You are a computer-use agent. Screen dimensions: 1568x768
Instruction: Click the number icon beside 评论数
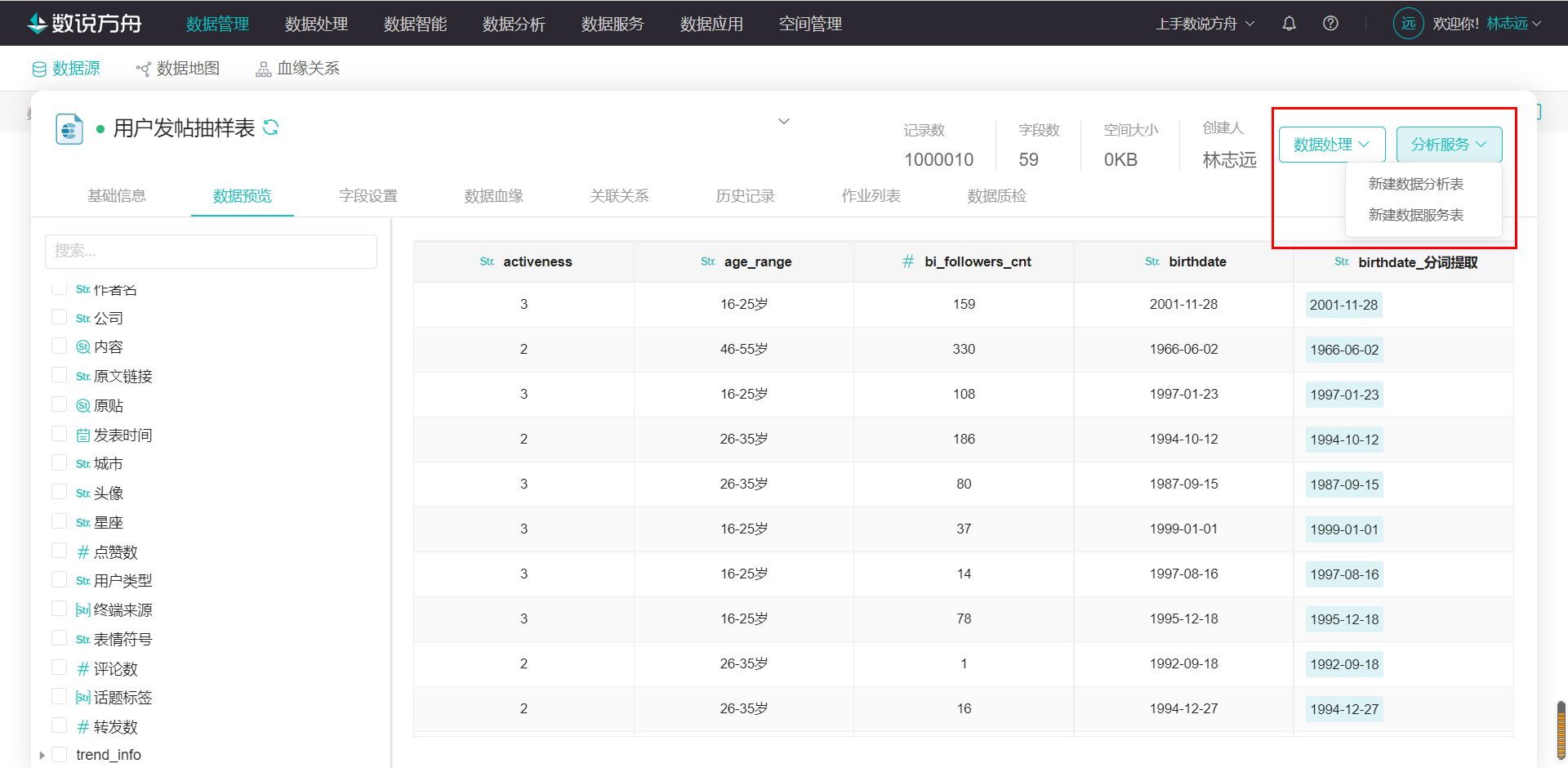pos(83,669)
